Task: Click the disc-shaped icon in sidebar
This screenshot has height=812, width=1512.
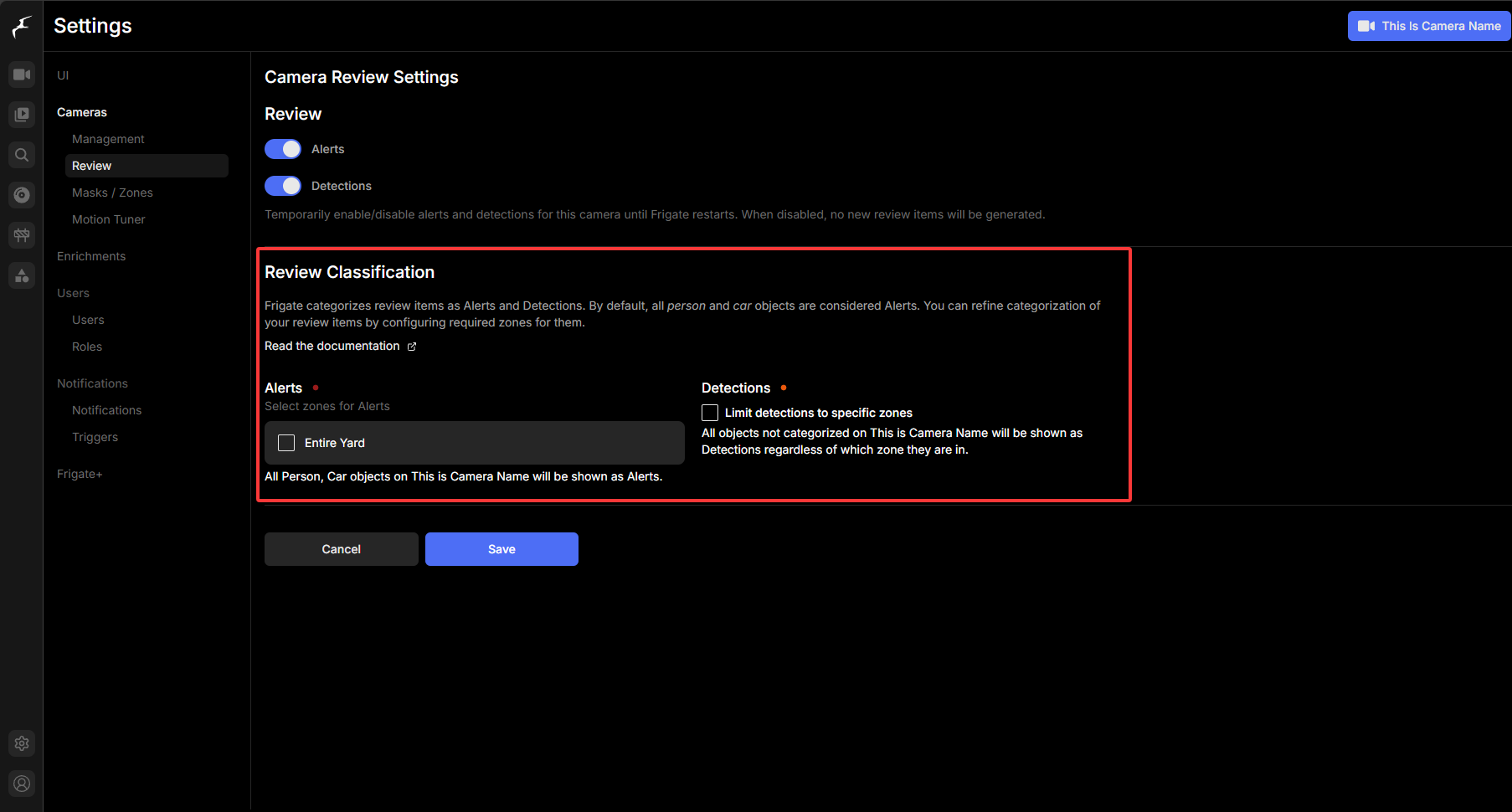Action: coord(22,195)
